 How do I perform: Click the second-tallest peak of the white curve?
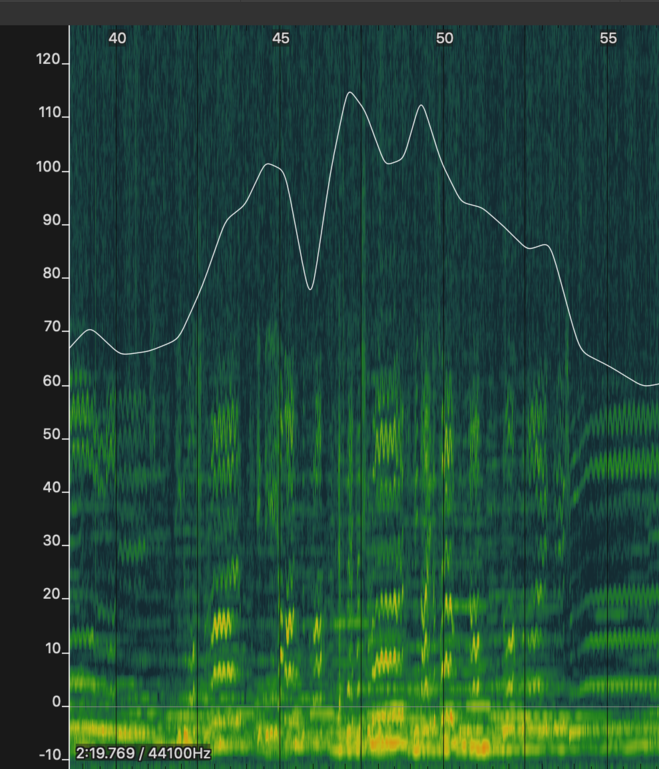pyautogui.click(x=421, y=105)
